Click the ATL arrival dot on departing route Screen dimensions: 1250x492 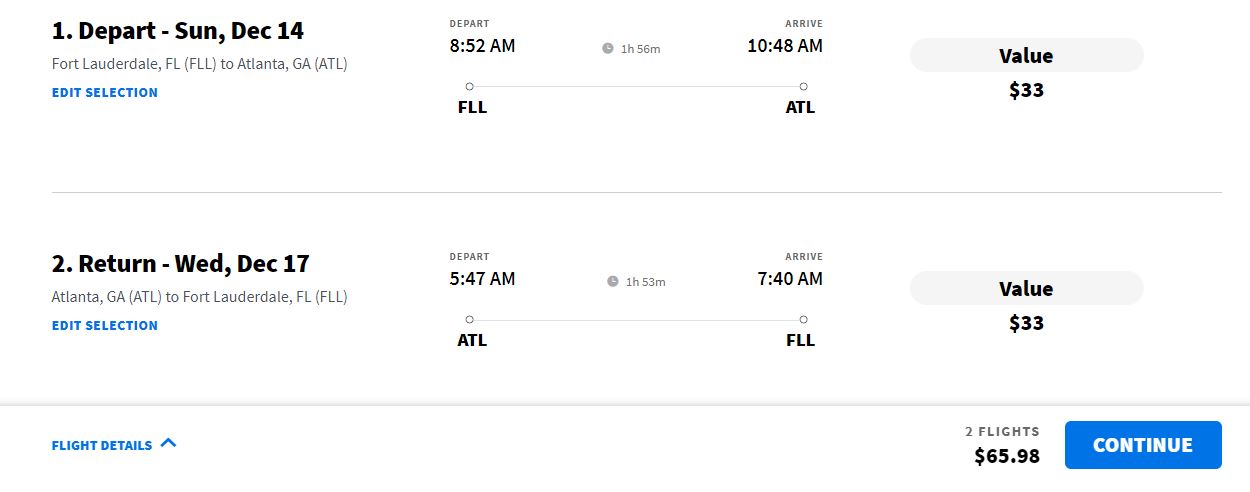(803, 87)
